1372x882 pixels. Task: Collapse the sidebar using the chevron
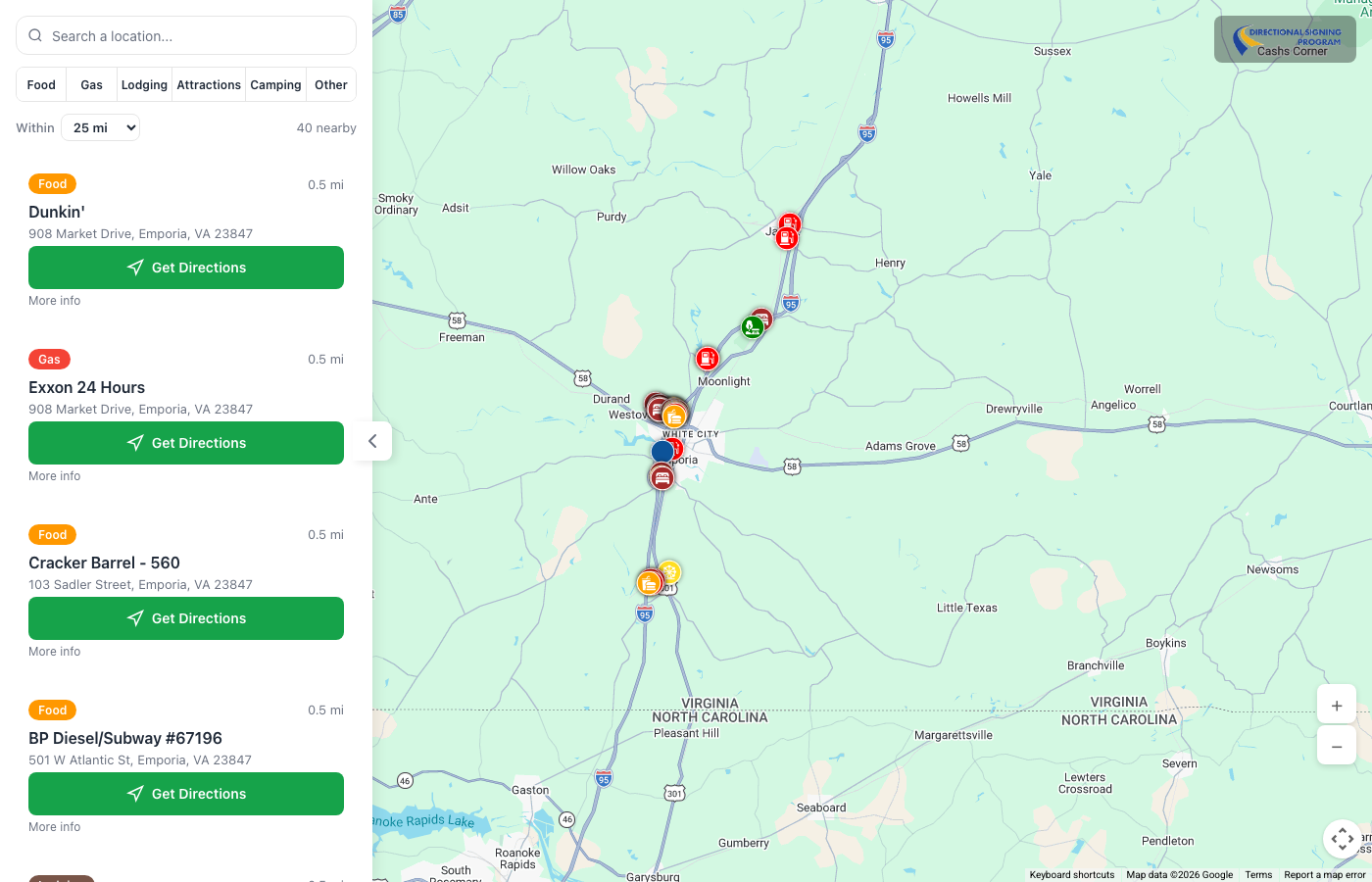pyautogui.click(x=372, y=442)
